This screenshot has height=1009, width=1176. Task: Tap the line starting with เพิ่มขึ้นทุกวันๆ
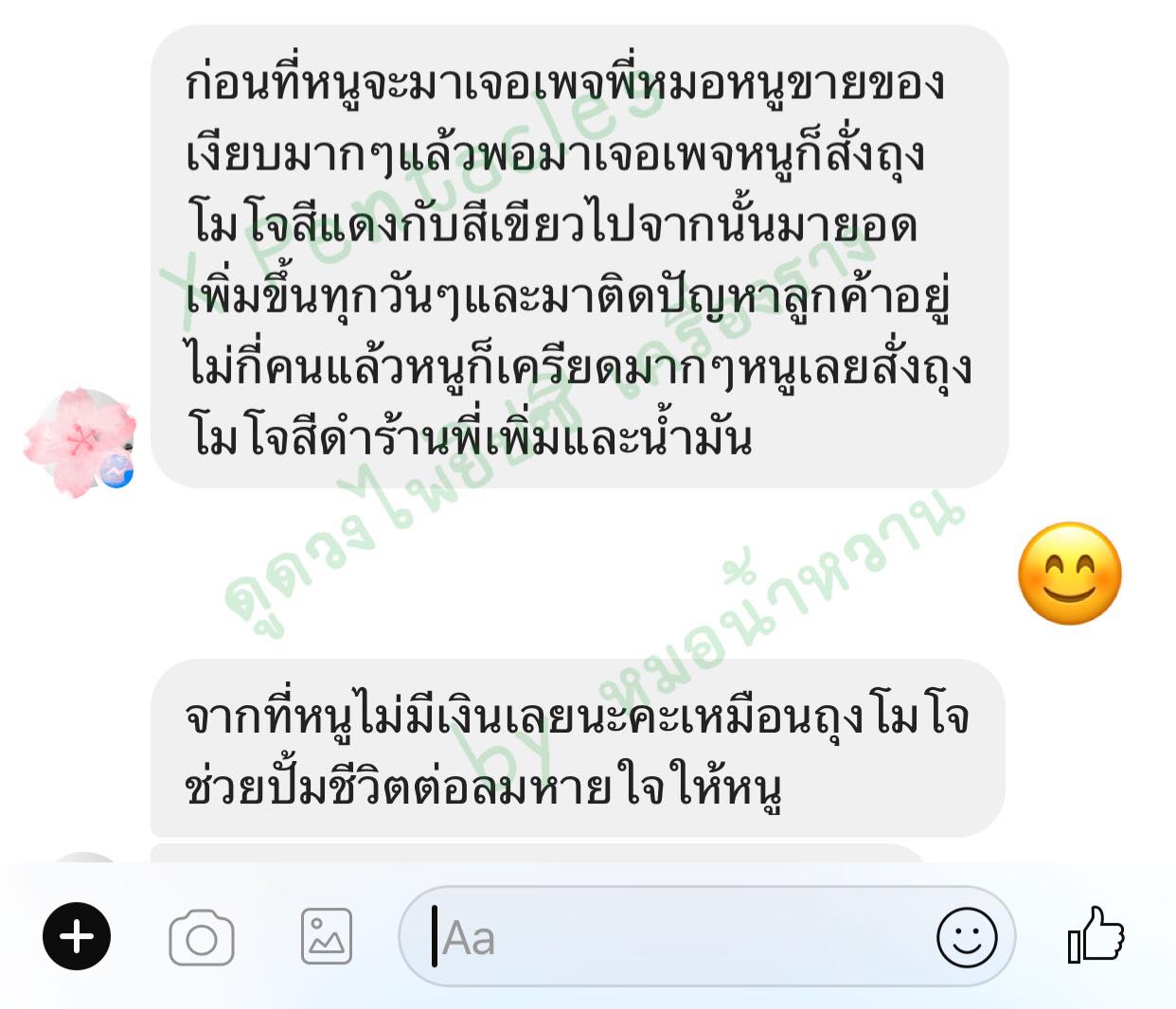click(x=568, y=297)
